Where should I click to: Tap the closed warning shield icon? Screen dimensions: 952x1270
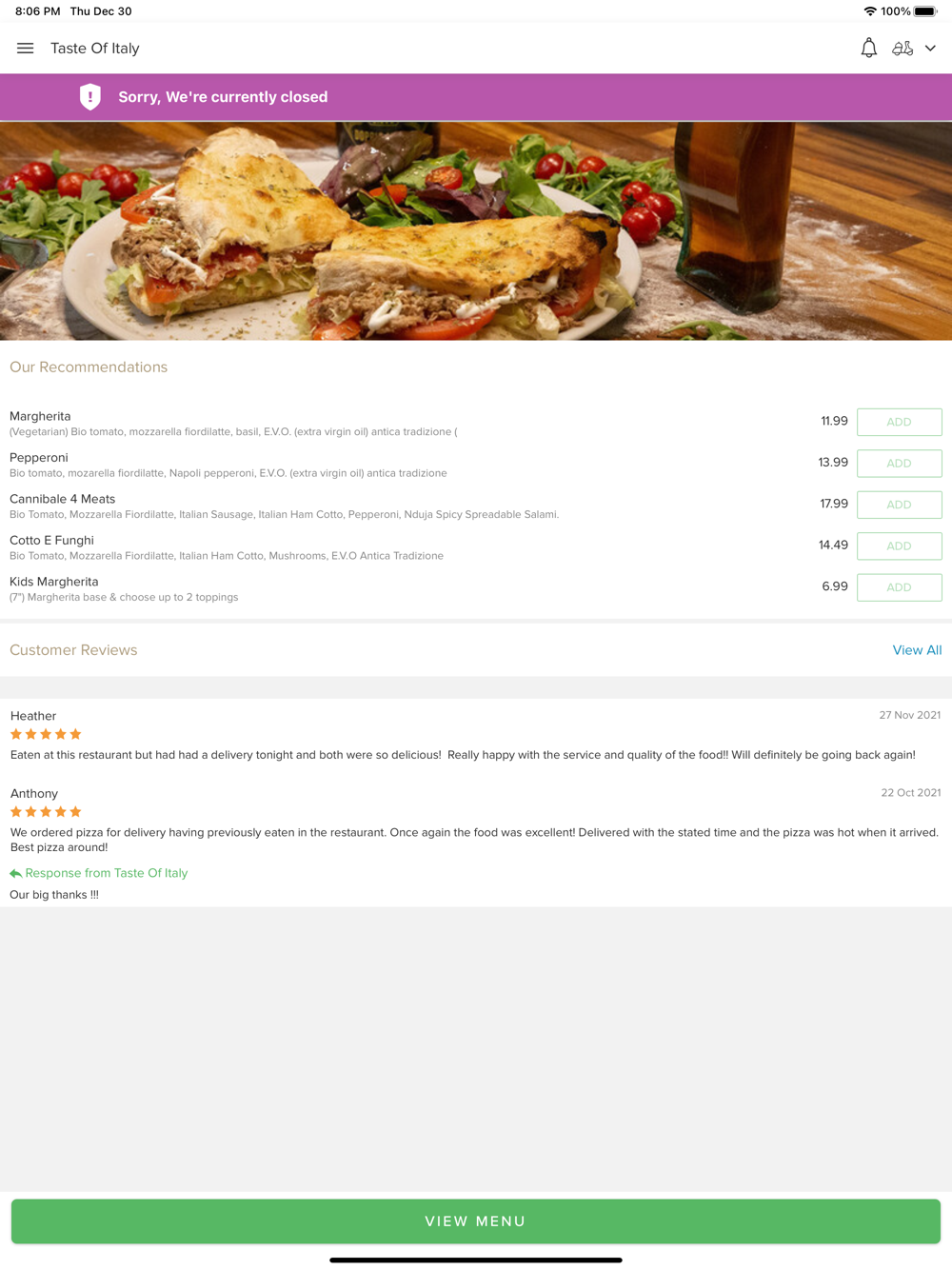(x=90, y=97)
